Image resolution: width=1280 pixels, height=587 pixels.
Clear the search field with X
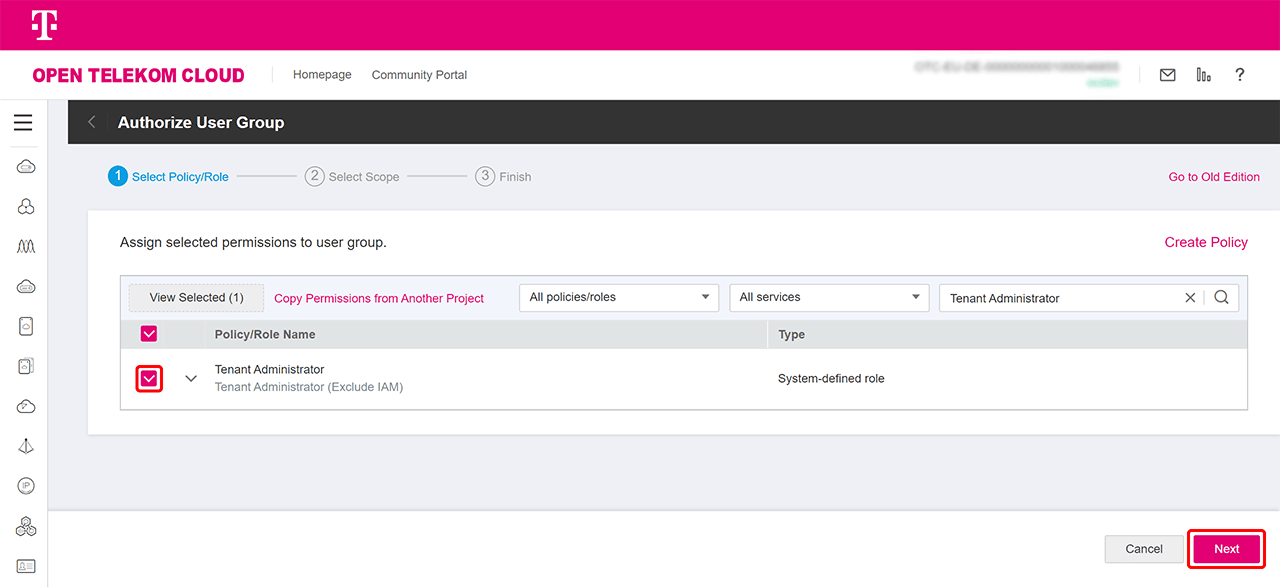[1190, 298]
